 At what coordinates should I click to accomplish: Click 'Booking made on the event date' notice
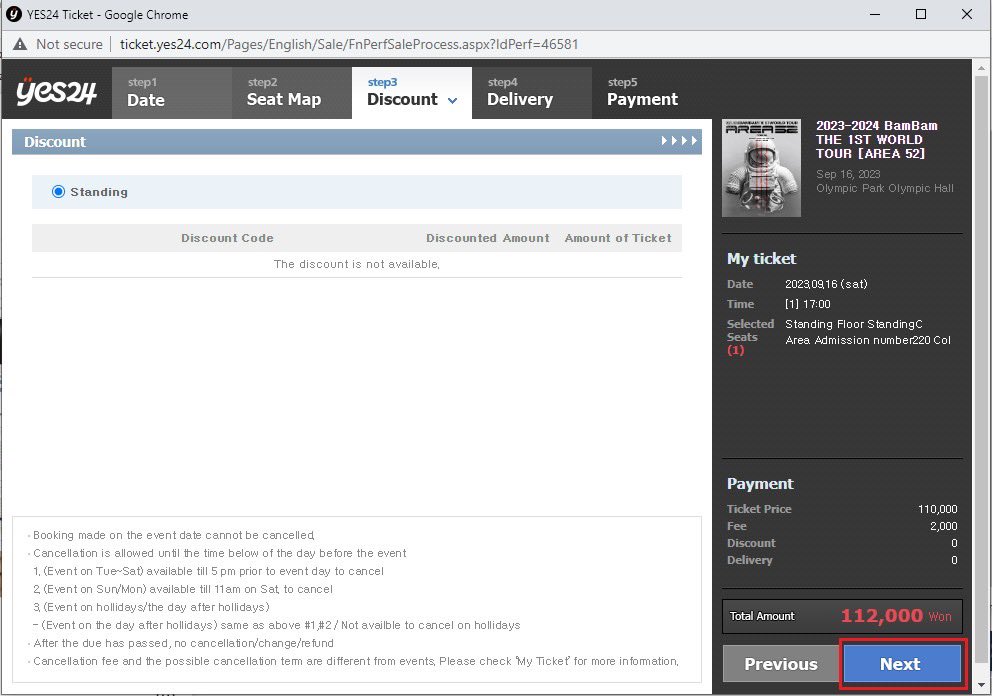pos(173,535)
